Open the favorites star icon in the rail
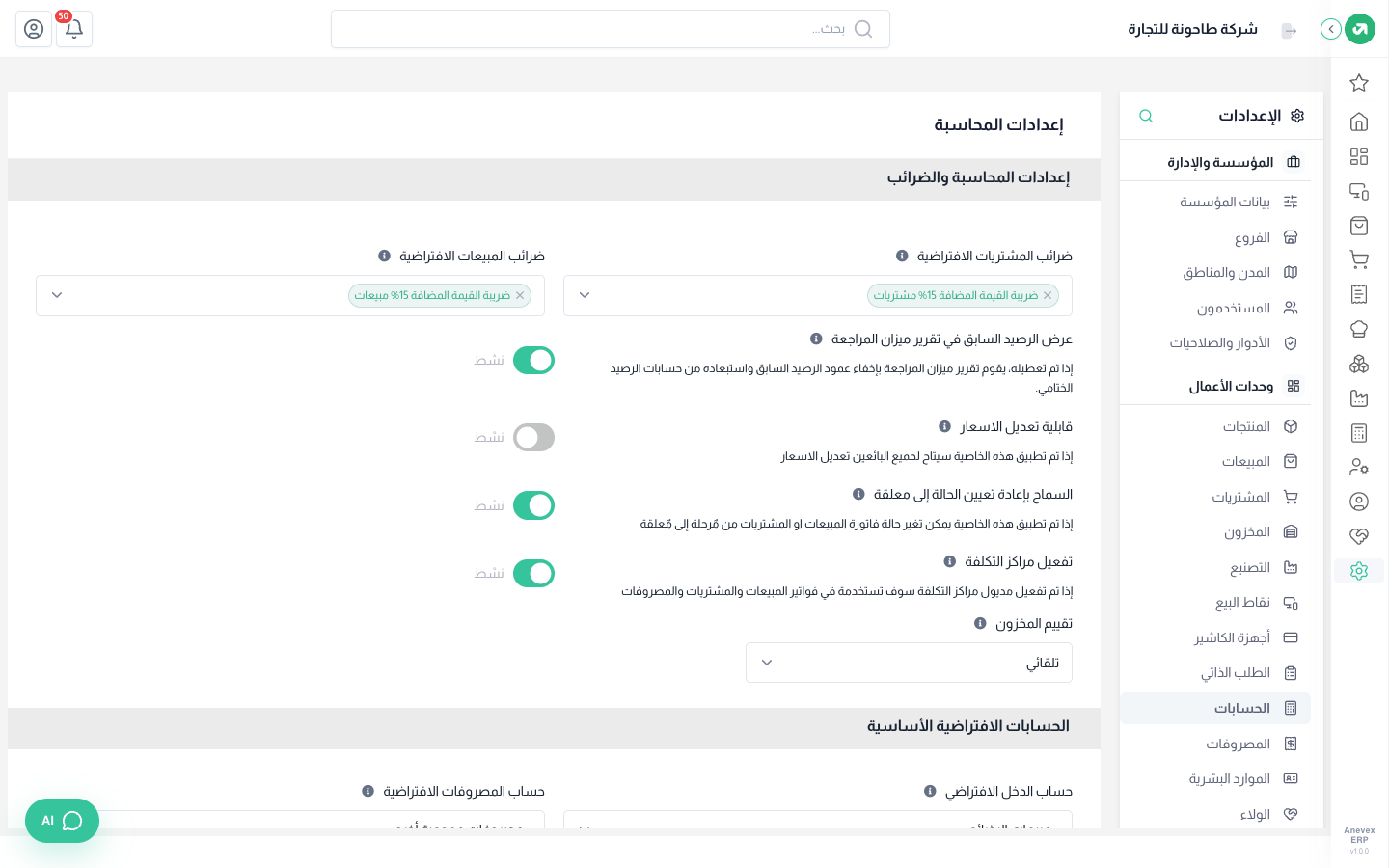 [1359, 83]
